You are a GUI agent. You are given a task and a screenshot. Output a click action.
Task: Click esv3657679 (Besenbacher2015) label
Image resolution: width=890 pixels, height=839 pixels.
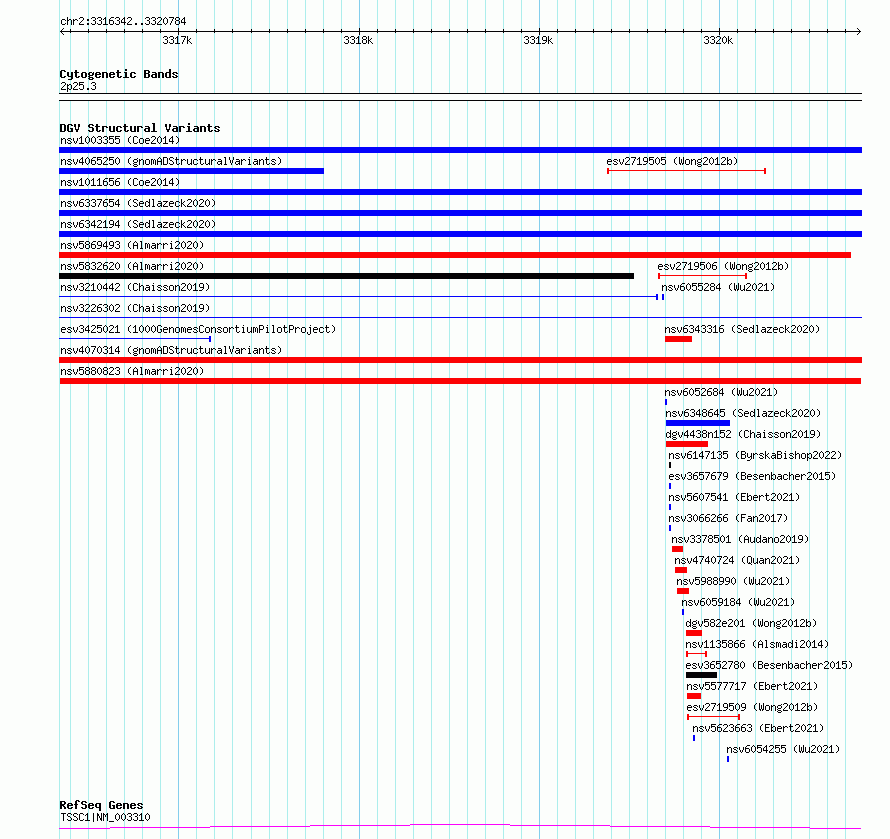[752, 476]
